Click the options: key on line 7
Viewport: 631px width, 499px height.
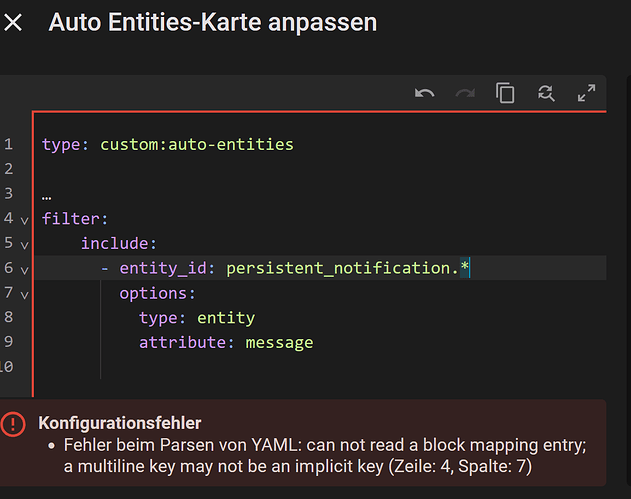[157, 293]
